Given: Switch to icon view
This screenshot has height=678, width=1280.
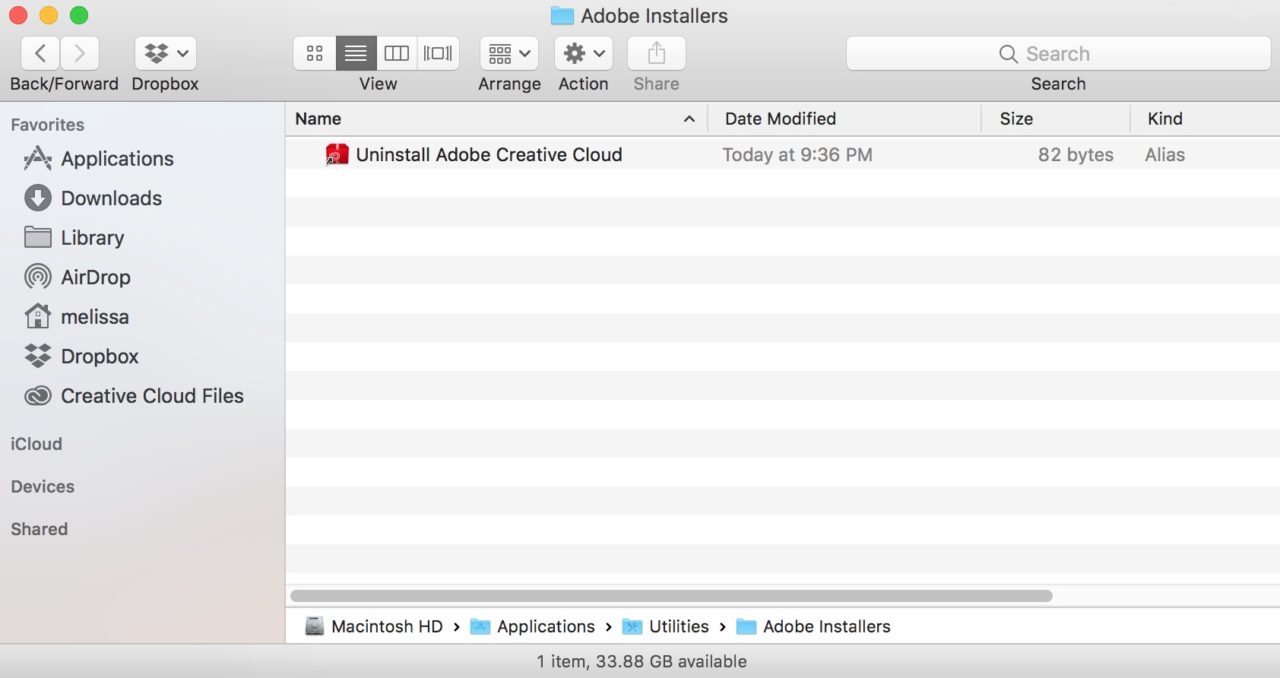Looking at the screenshot, I should click(x=314, y=53).
